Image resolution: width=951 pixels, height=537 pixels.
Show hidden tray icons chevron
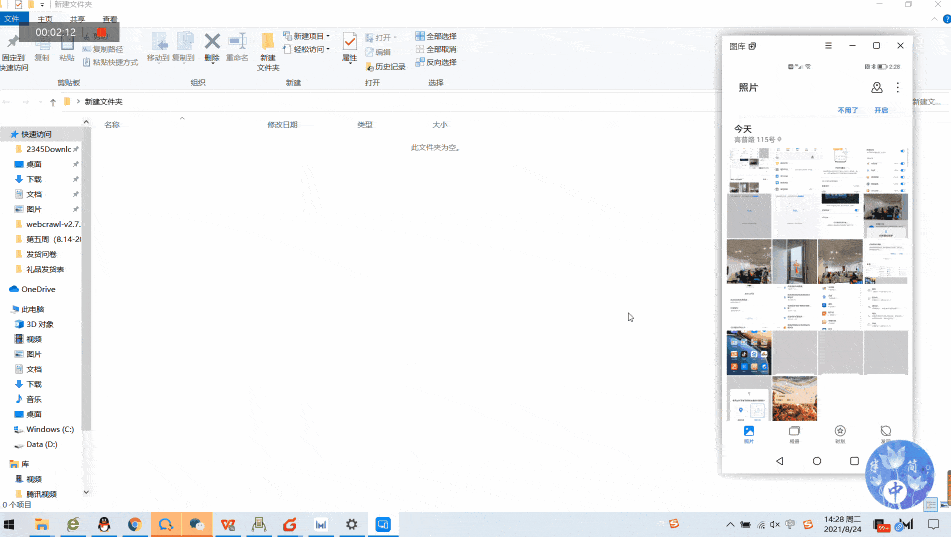pos(730,525)
